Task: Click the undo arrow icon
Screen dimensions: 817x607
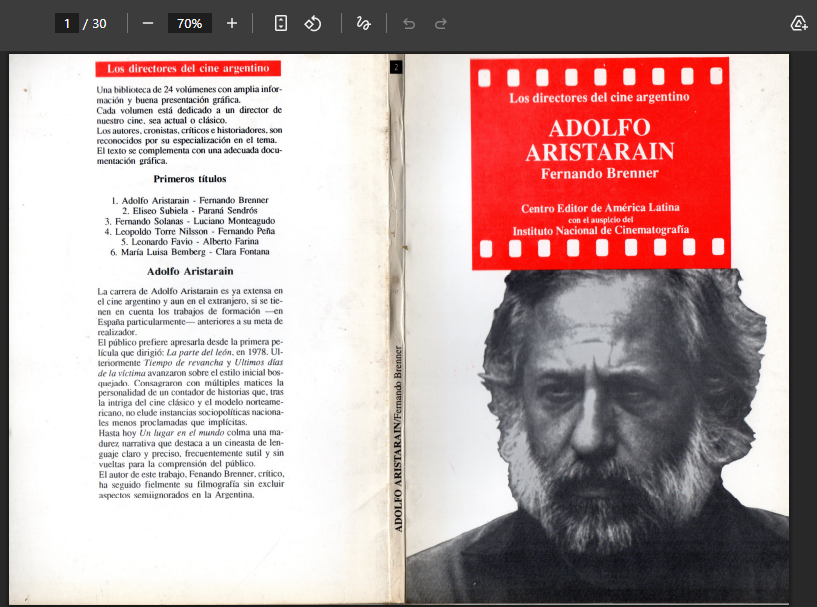Action: [409, 23]
